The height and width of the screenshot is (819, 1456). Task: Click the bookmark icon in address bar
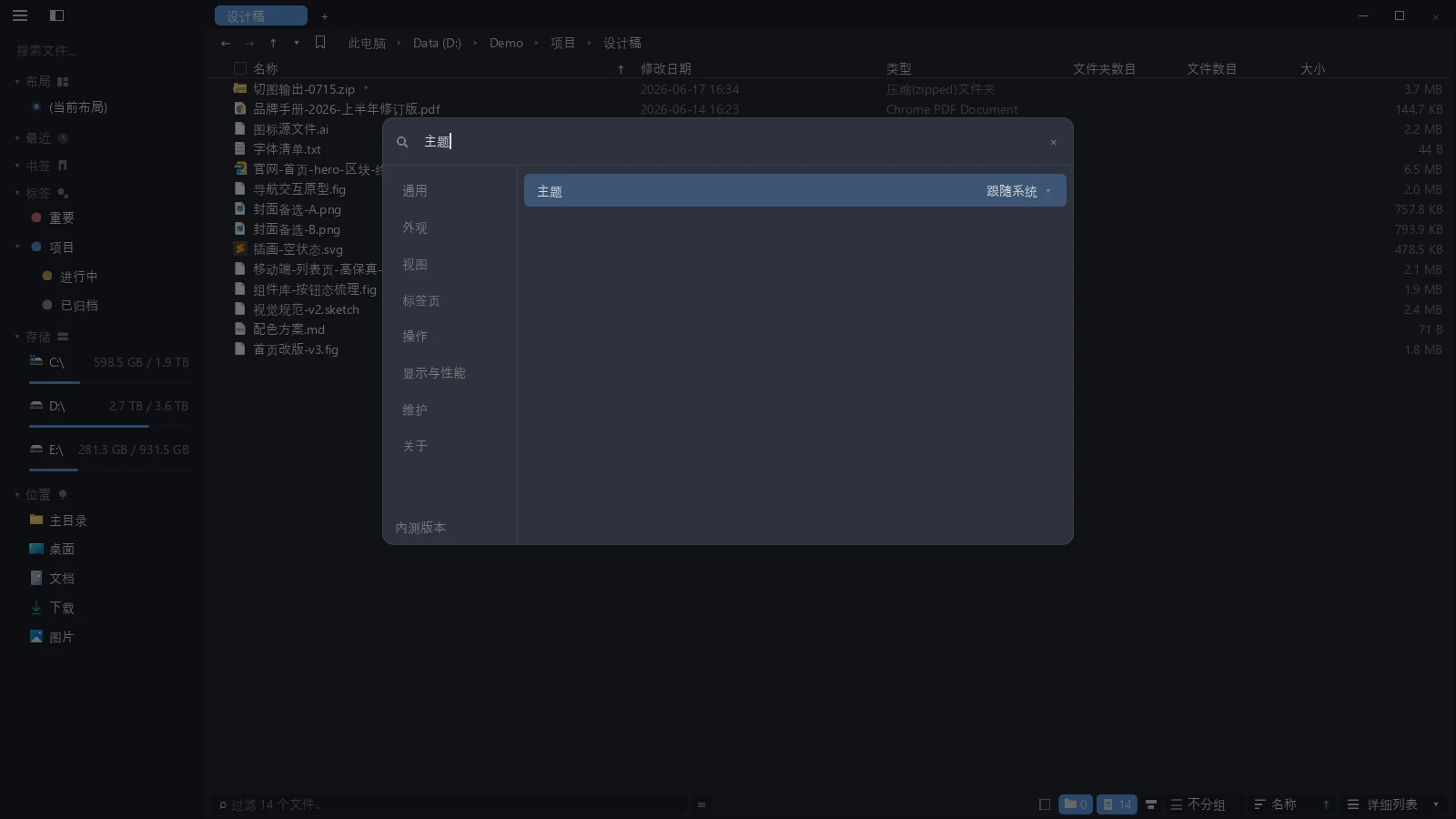320,43
